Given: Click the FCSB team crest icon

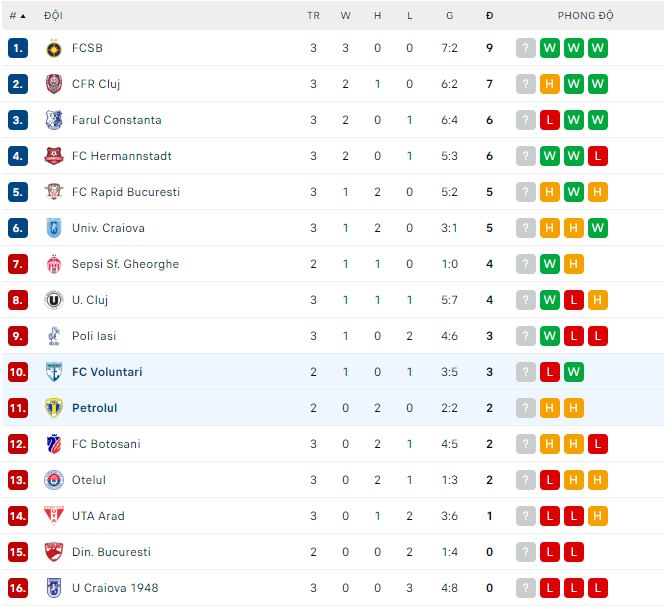Looking at the screenshot, I should click(54, 48).
